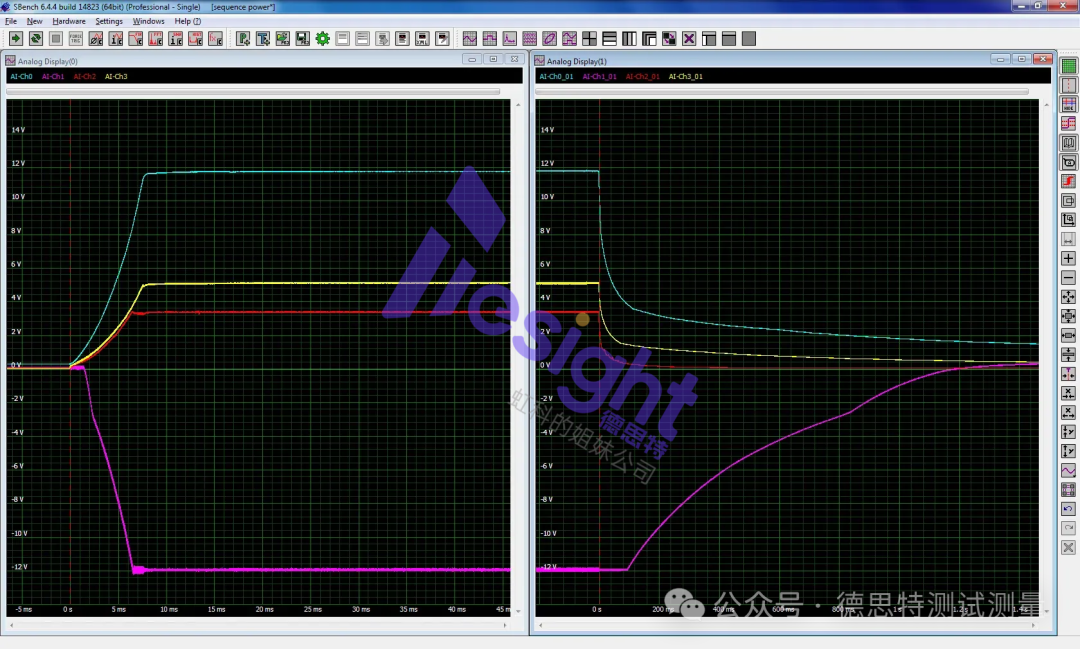This screenshot has width=1080, height=649.
Task: Click the scroll-up arrow of Analog Display(0)
Action: coord(518,105)
